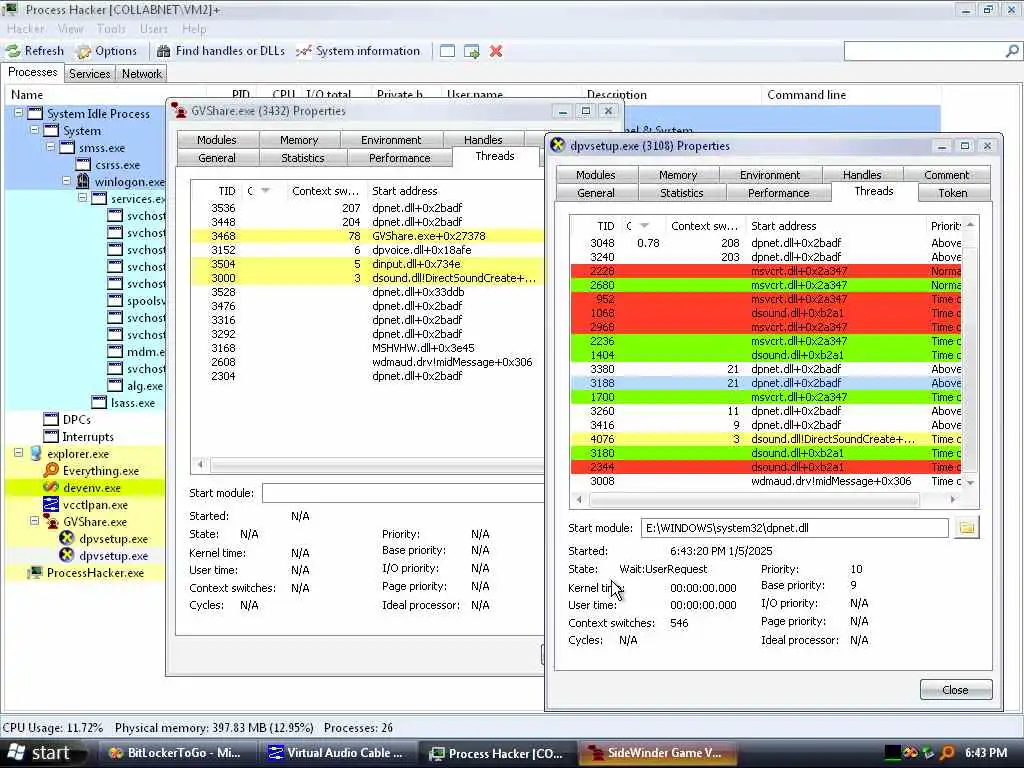
Task: Open Statistics tab in GVShare Properties
Action: click(x=302, y=157)
